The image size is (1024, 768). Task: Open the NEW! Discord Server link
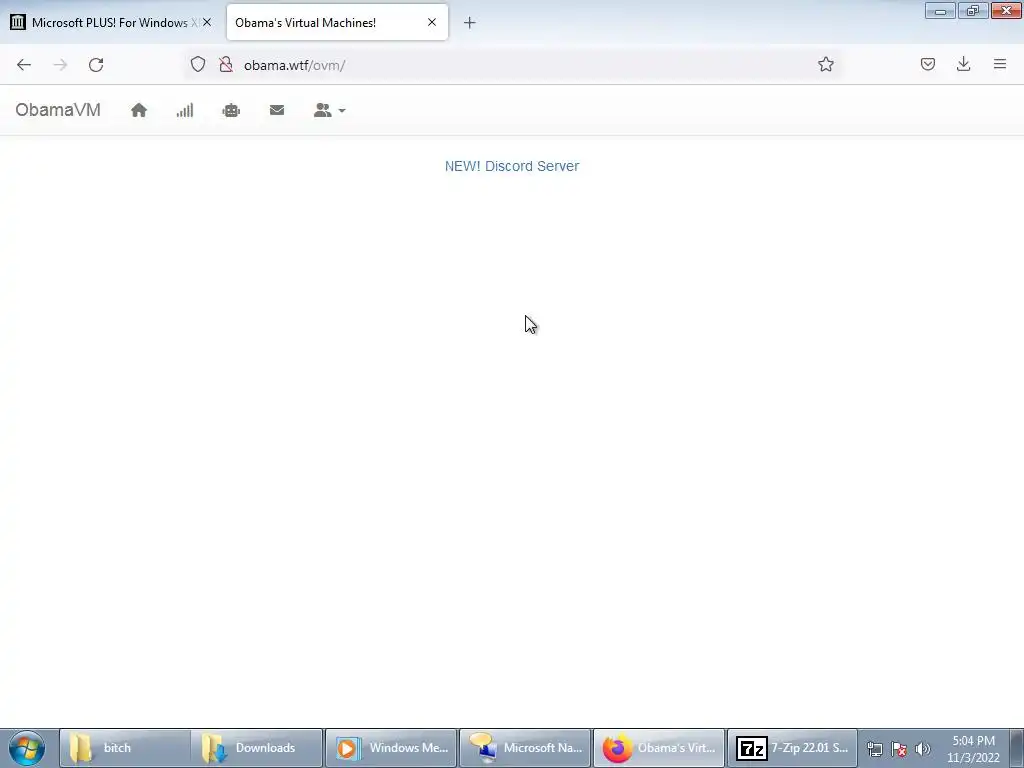tap(512, 166)
